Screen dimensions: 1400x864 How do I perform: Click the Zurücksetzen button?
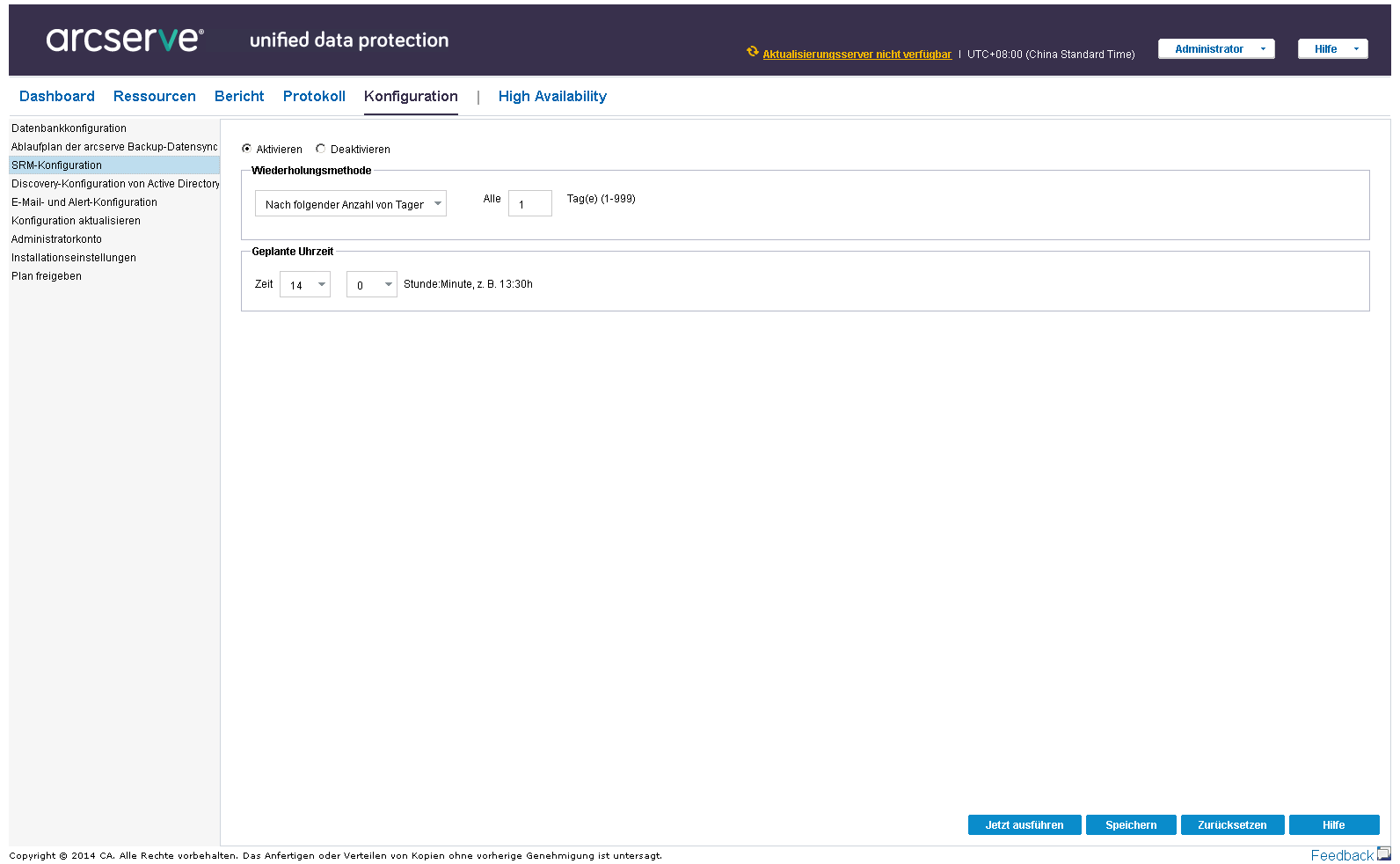[x=1232, y=824]
